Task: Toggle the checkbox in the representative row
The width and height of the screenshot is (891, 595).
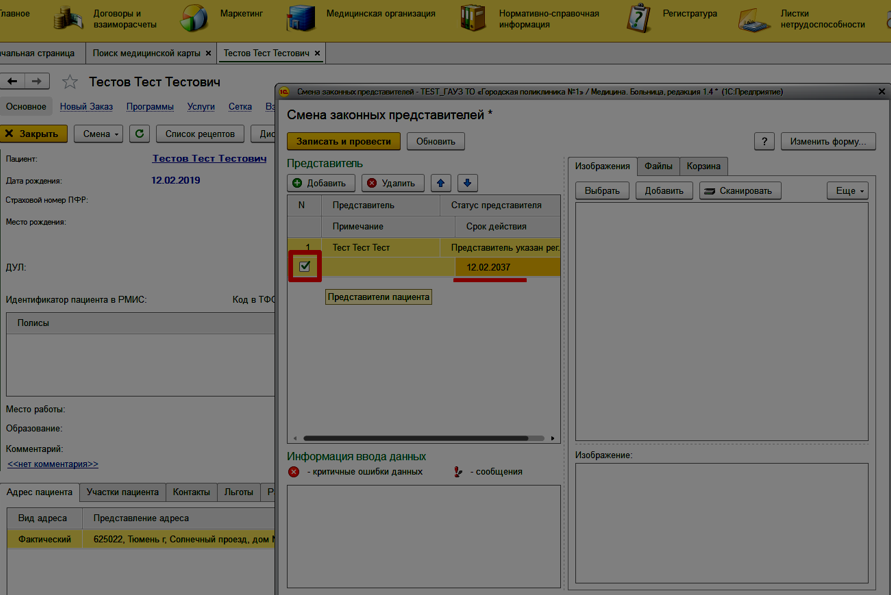Action: (x=305, y=267)
